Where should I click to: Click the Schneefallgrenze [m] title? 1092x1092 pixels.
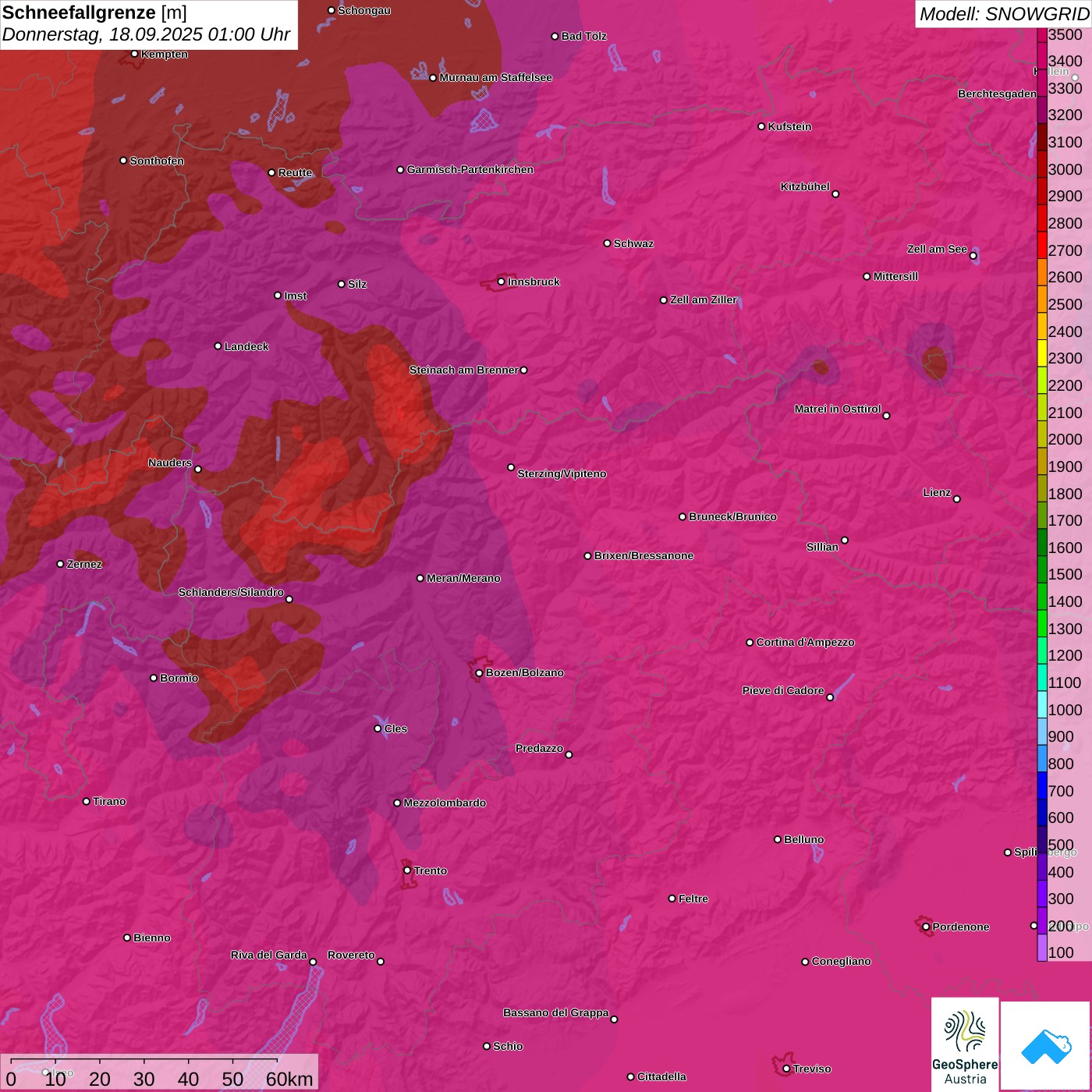coord(94,12)
